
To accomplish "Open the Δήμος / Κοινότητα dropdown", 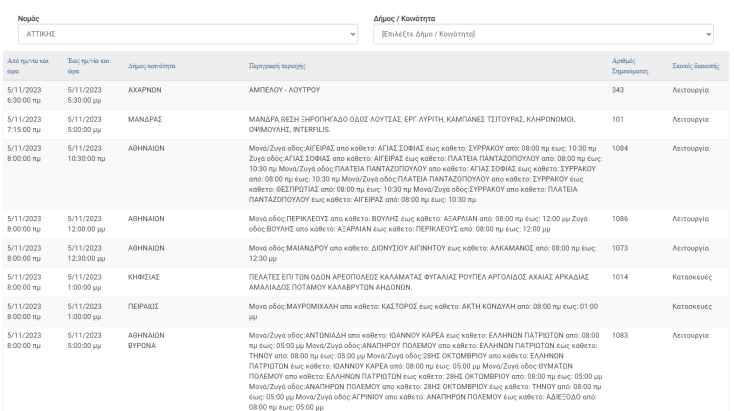I will tap(543, 35).
